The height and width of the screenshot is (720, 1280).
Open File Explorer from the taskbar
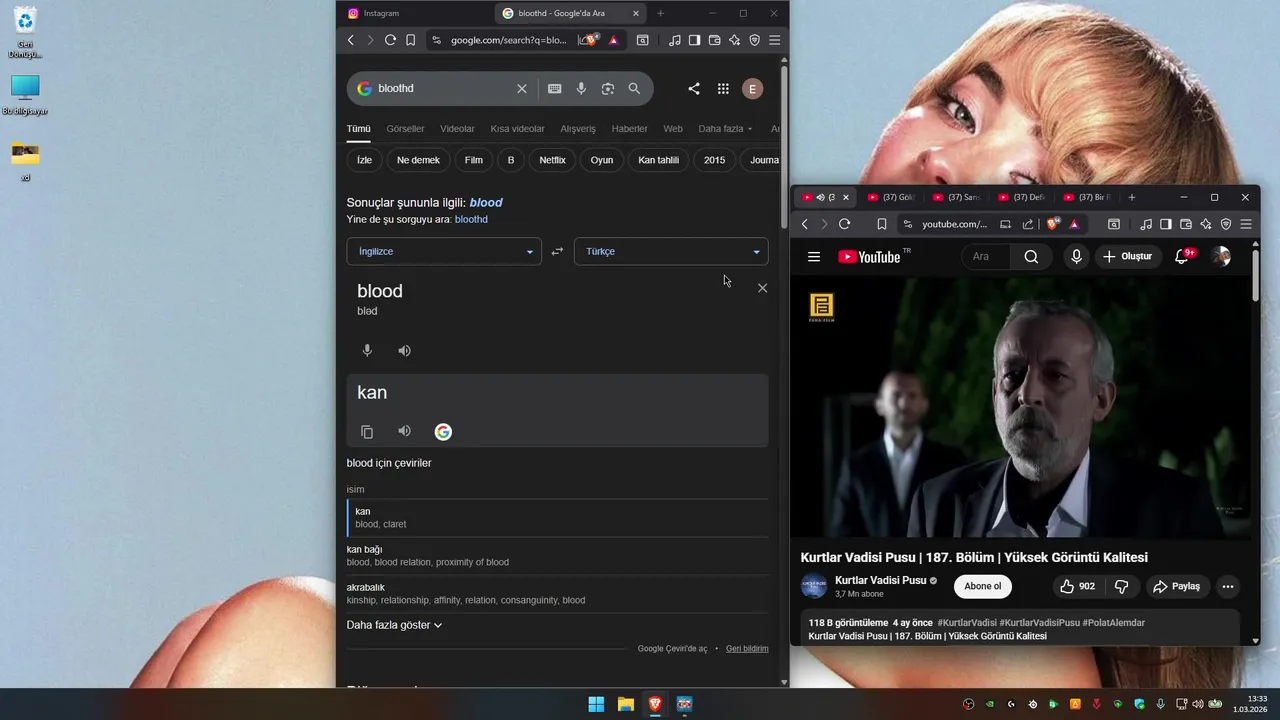(625, 704)
